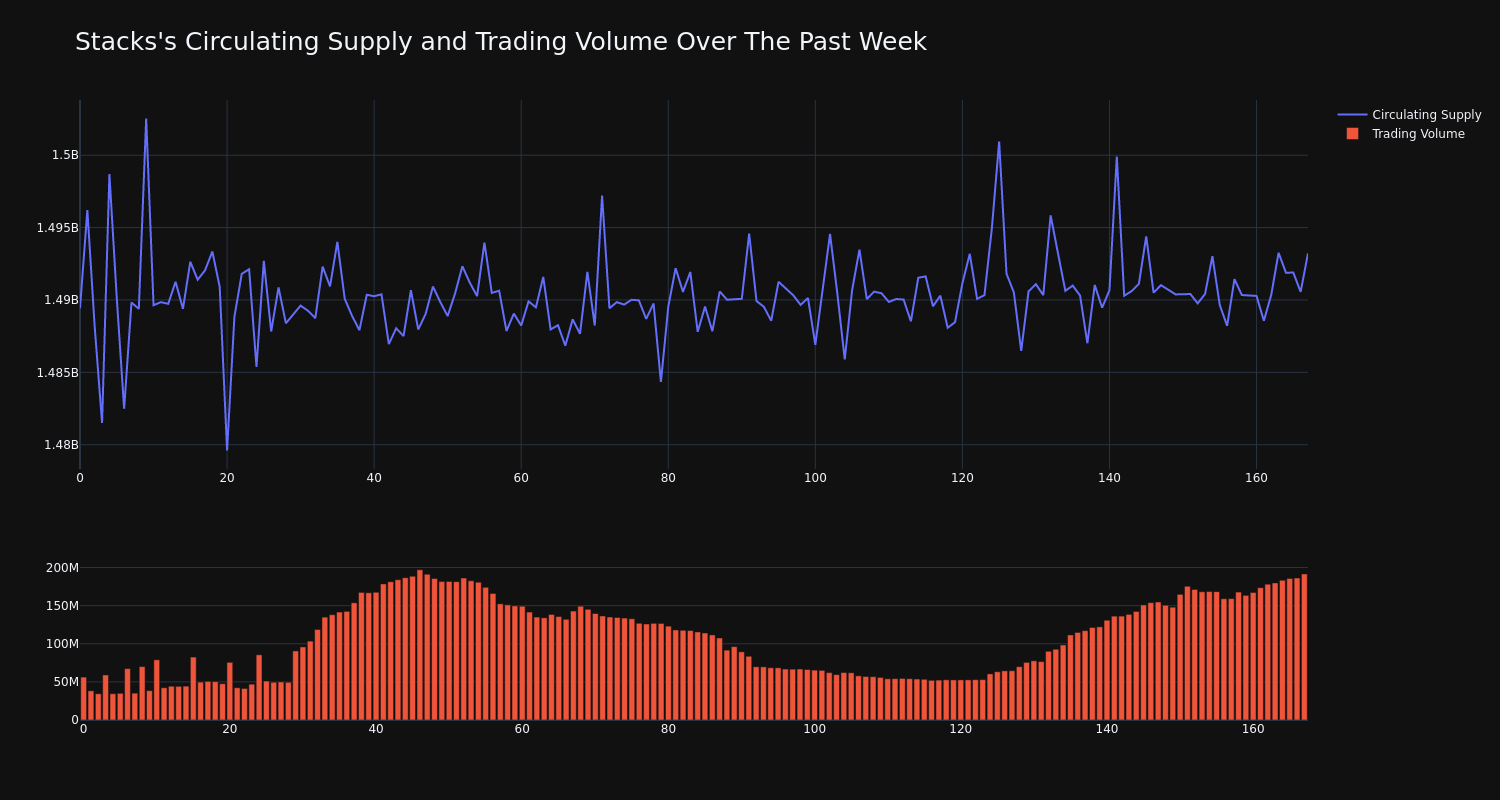The width and height of the screenshot is (1500, 800).
Task: Click x-axis label 160 on supply chart
Action: pos(1256,478)
